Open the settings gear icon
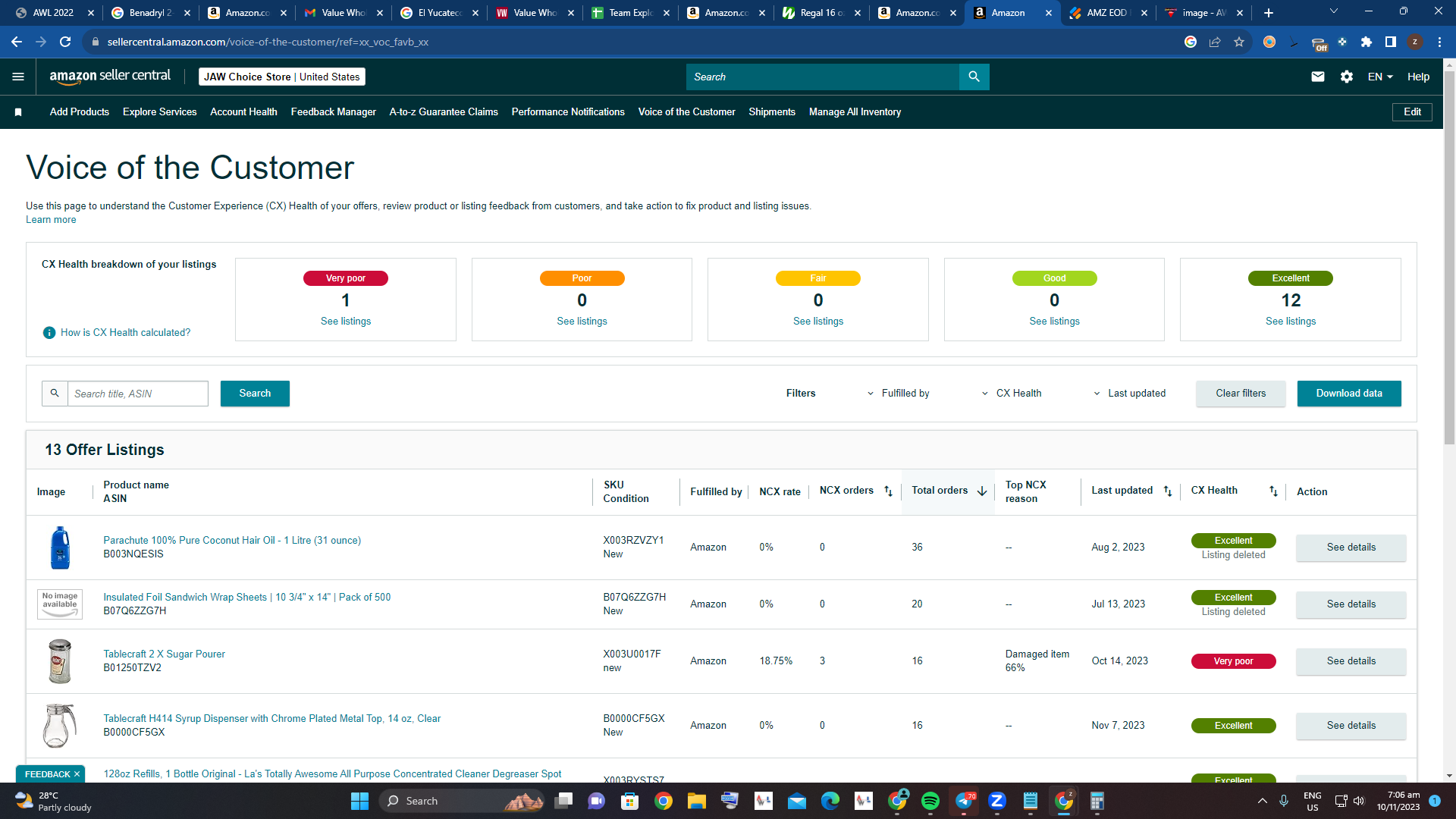Viewport: 1456px width, 819px height. coord(1347,77)
